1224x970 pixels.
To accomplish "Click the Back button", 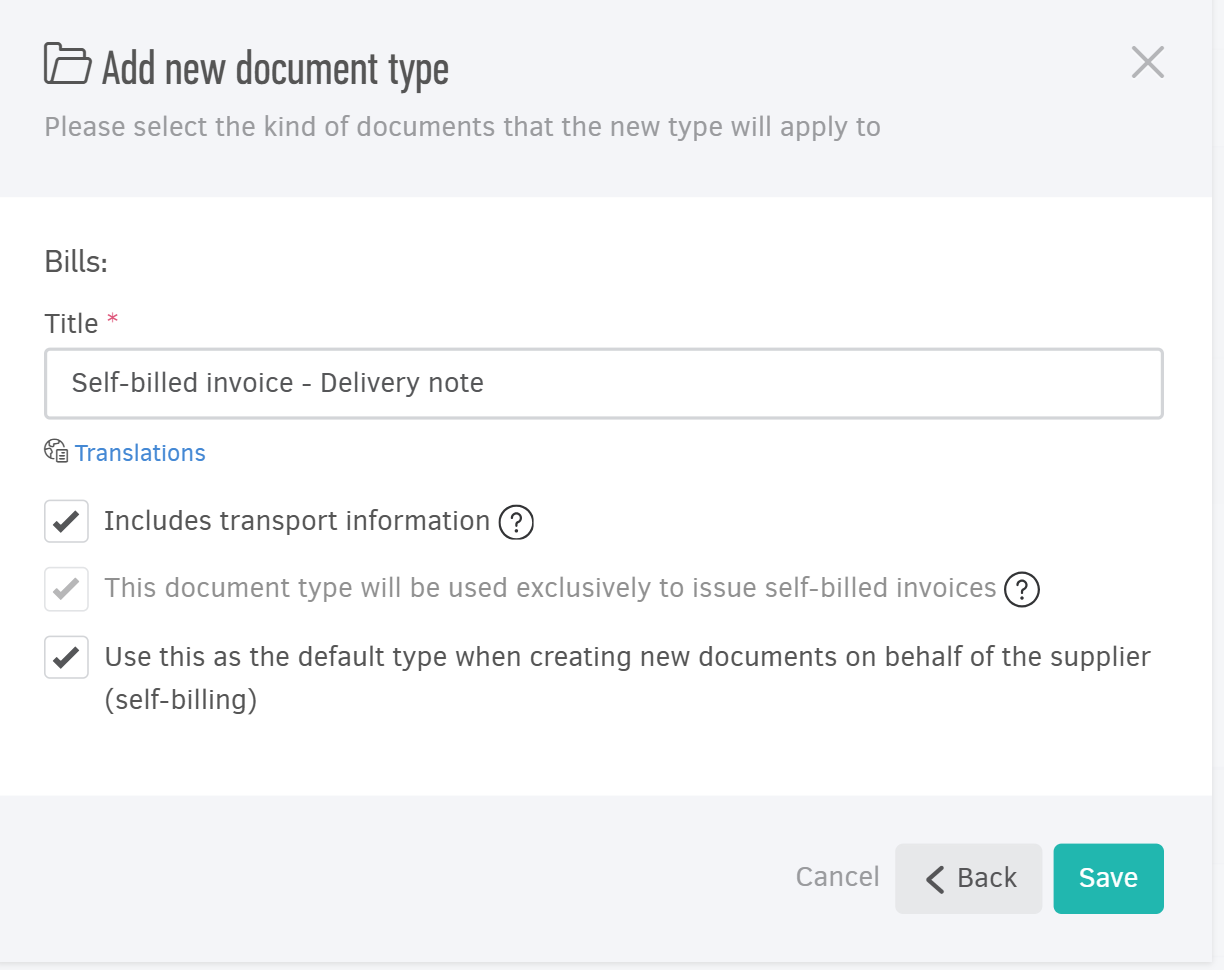I will click(968, 878).
